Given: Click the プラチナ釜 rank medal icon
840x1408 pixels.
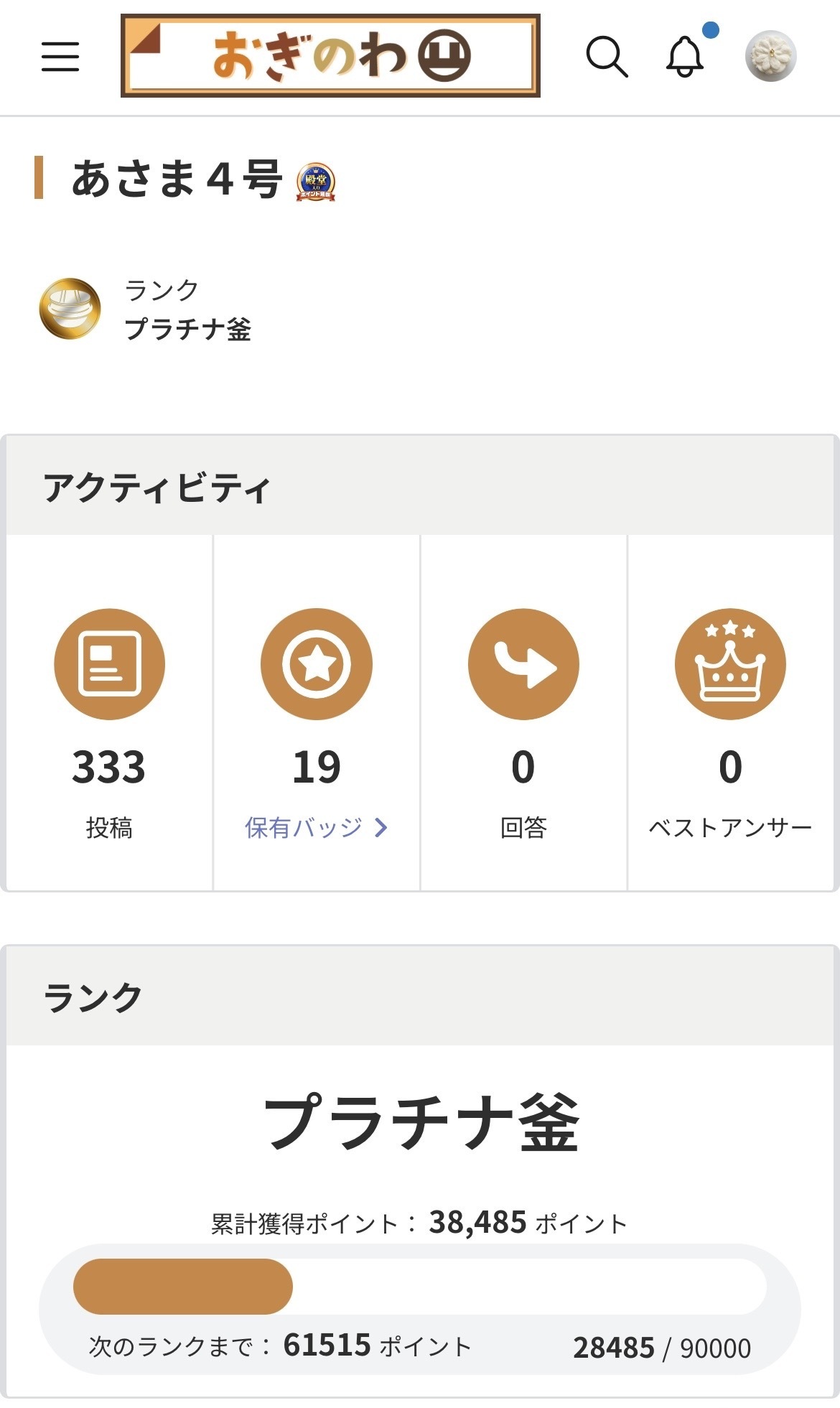Looking at the screenshot, I should pos(70,309).
